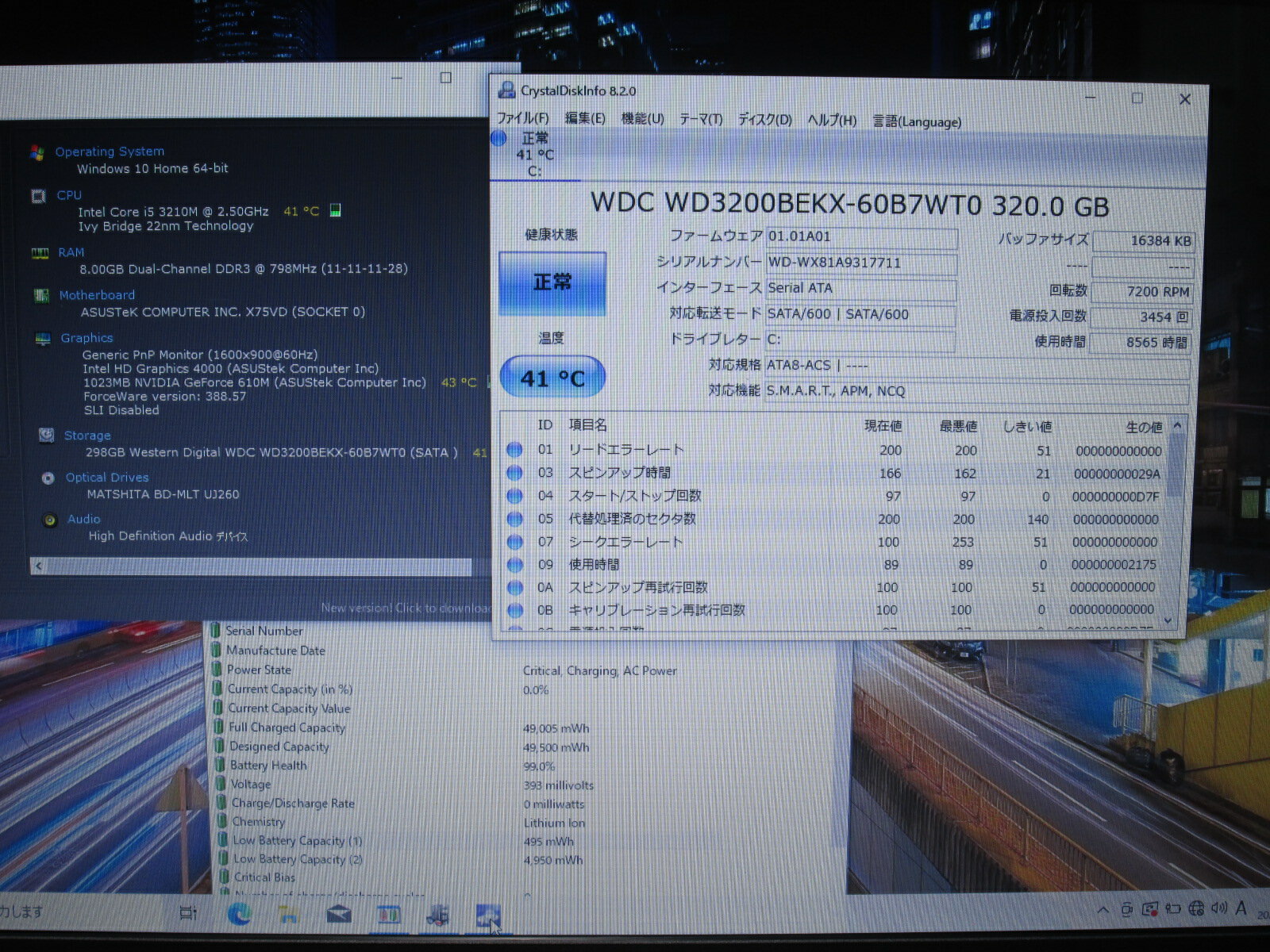Click the Speccy horizontal scrollbar left arrow
Screen dimensions: 1270x952
point(38,566)
